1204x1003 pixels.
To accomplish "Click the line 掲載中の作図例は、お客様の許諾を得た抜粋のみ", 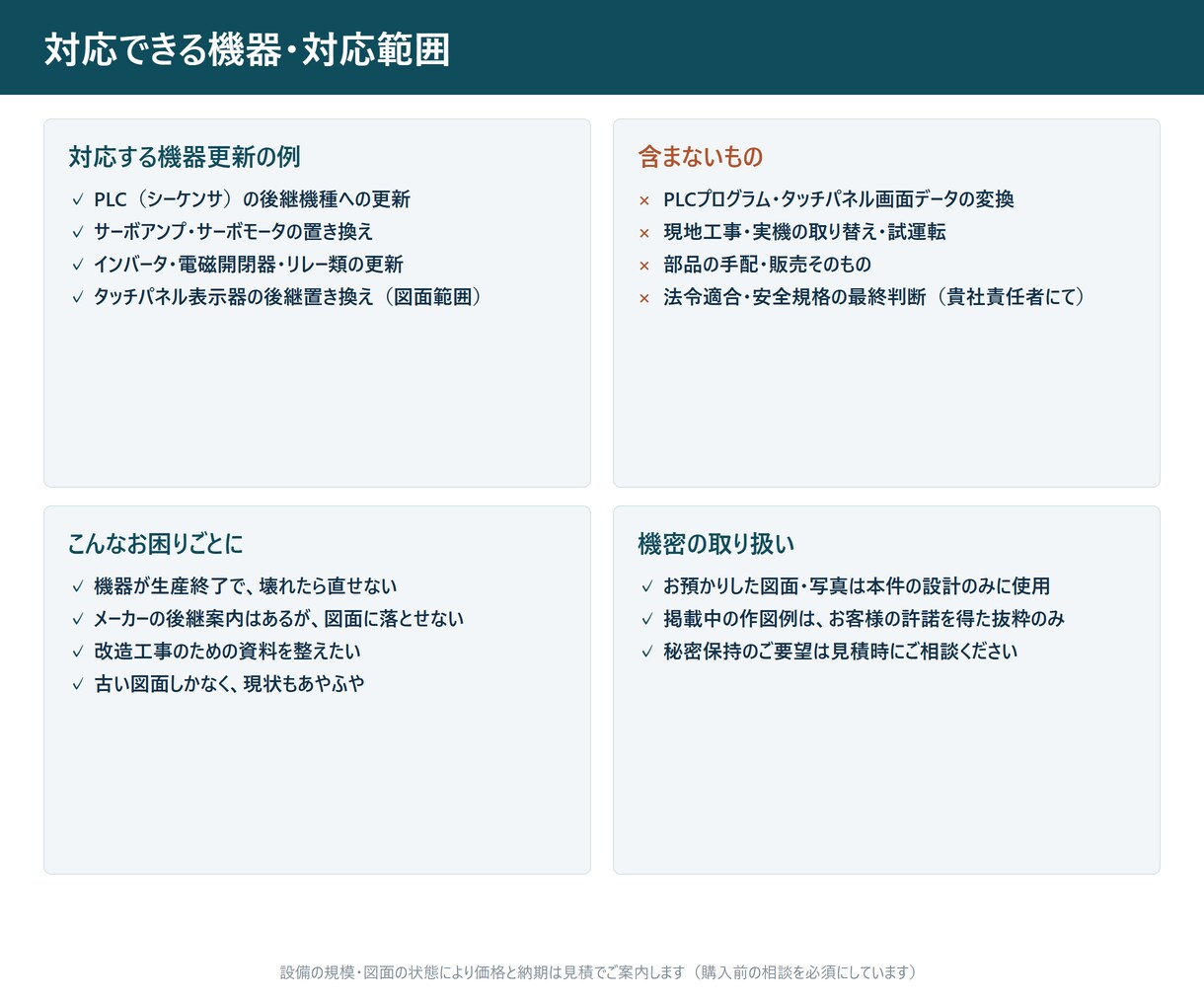I will (x=864, y=619).
